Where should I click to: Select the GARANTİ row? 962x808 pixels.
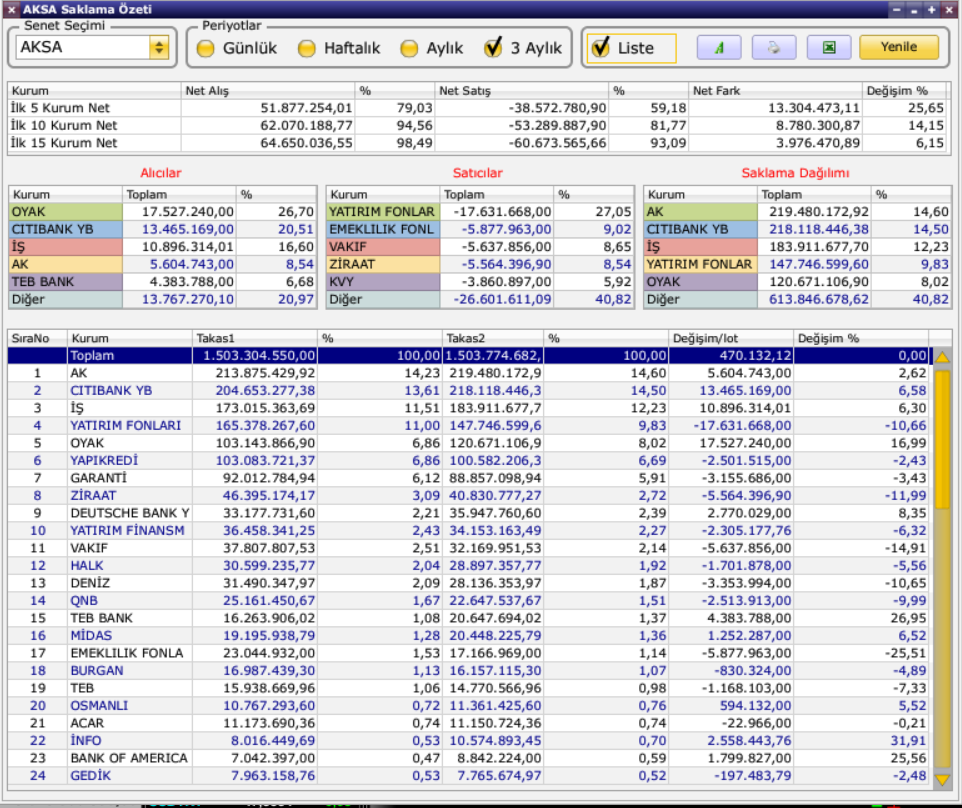coord(470,478)
